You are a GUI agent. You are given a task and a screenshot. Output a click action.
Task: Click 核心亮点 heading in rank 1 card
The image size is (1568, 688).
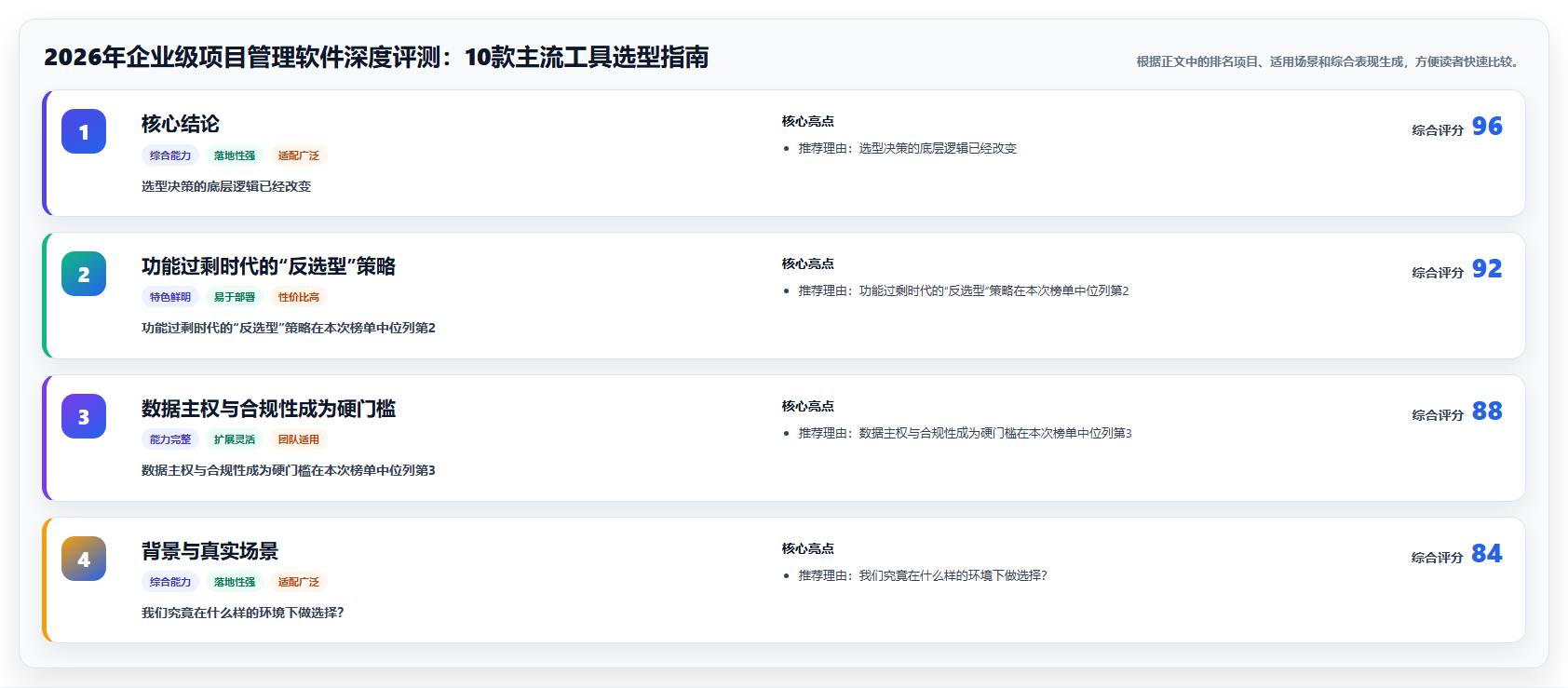[808, 121]
